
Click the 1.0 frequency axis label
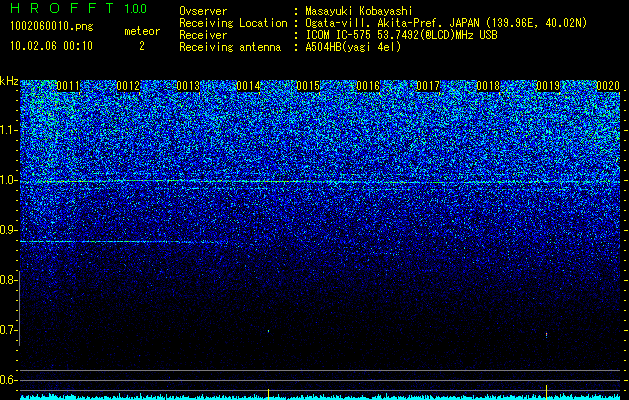pyautogui.click(x=7, y=180)
